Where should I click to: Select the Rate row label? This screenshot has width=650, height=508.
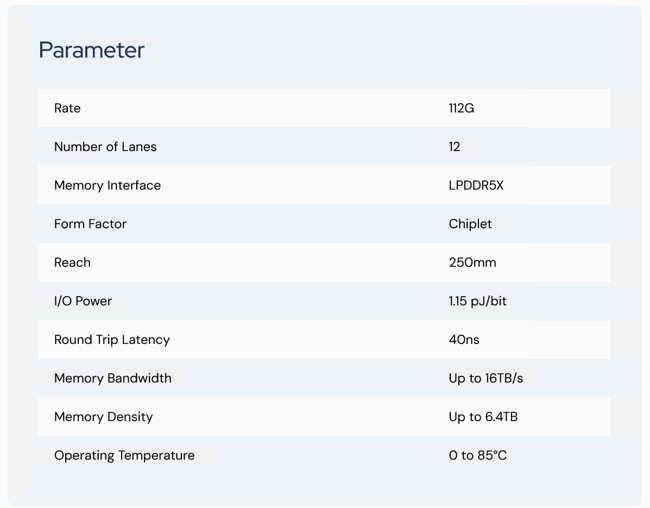tap(67, 108)
